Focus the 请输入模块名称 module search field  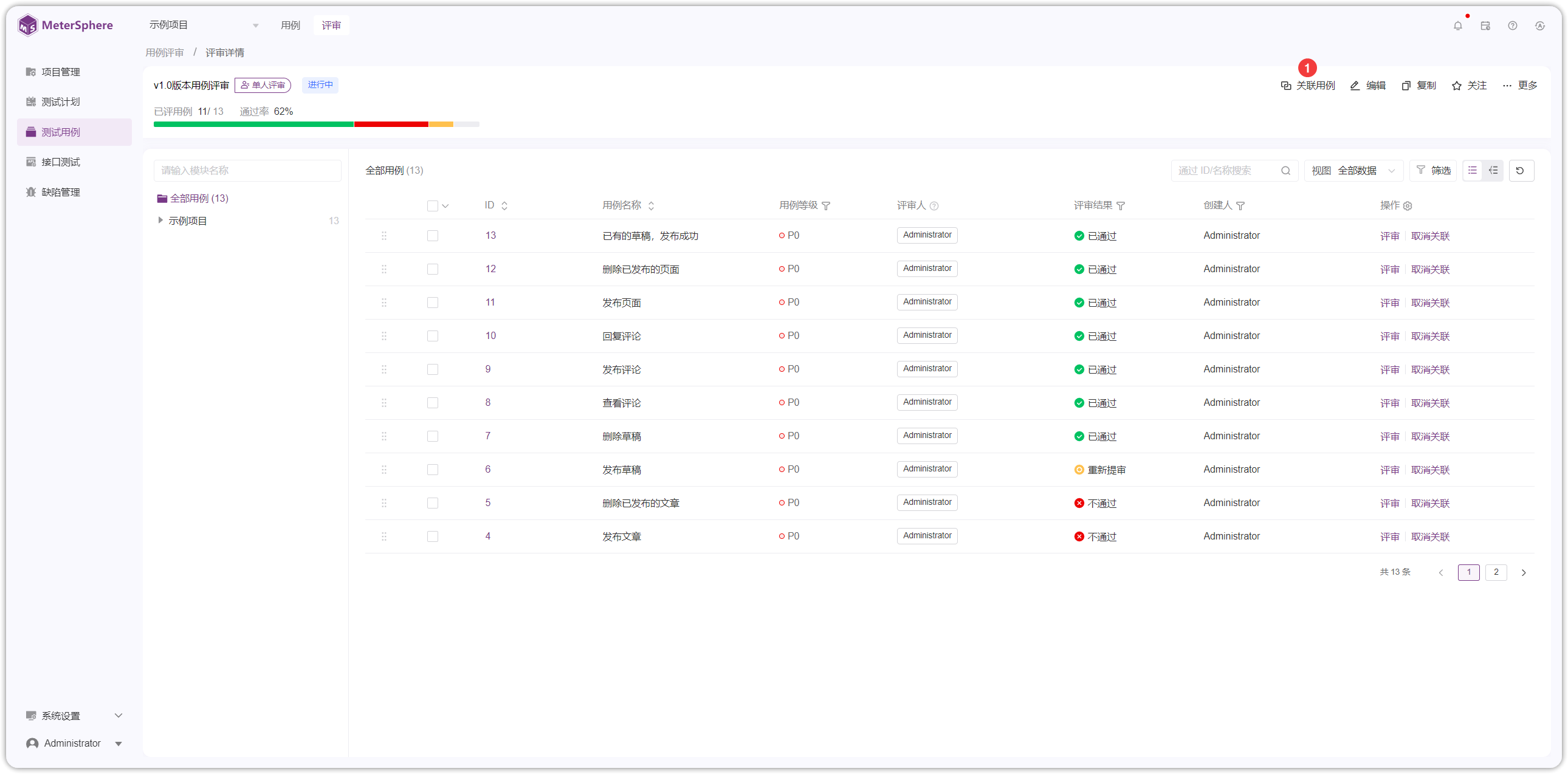point(247,170)
